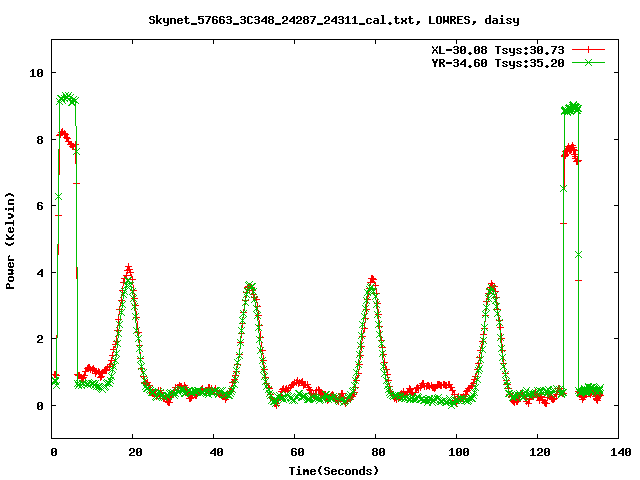Click the y-axis tick label 8
640x480 pixels.
pyautogui.click(x=40, y=140)
